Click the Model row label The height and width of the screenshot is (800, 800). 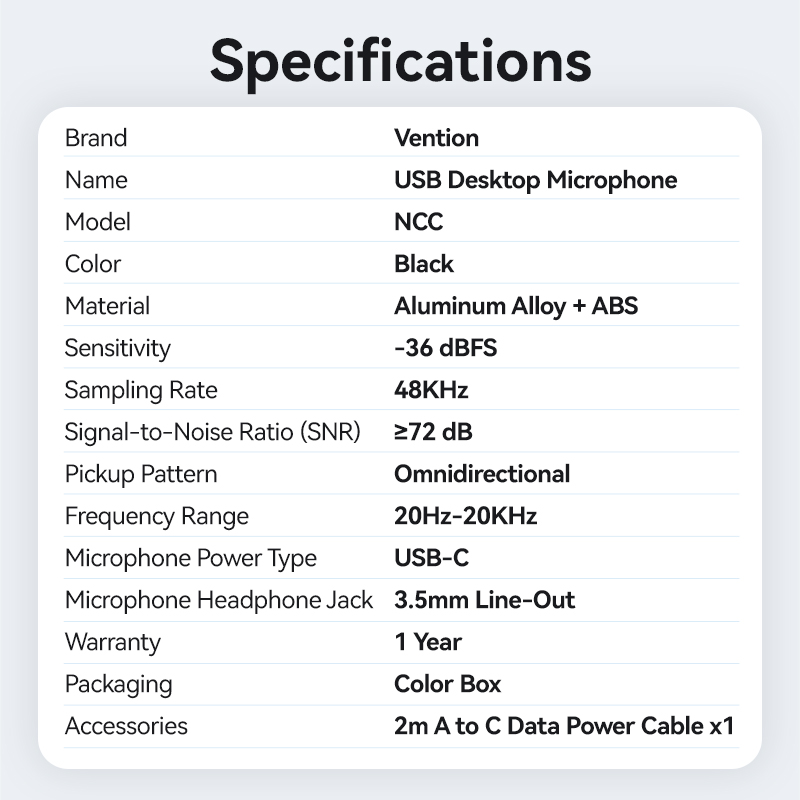tap(98, 222)
